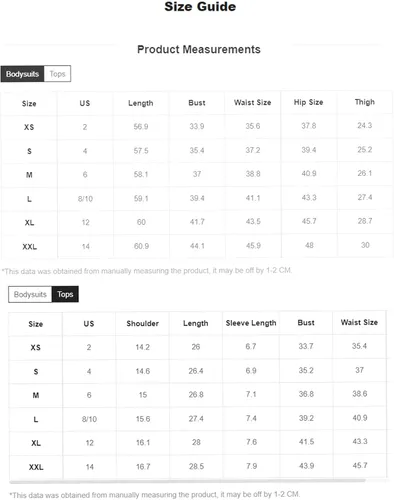Click the Shoulder column header
This screenshot has width=394, height=500.
[143, 323]
